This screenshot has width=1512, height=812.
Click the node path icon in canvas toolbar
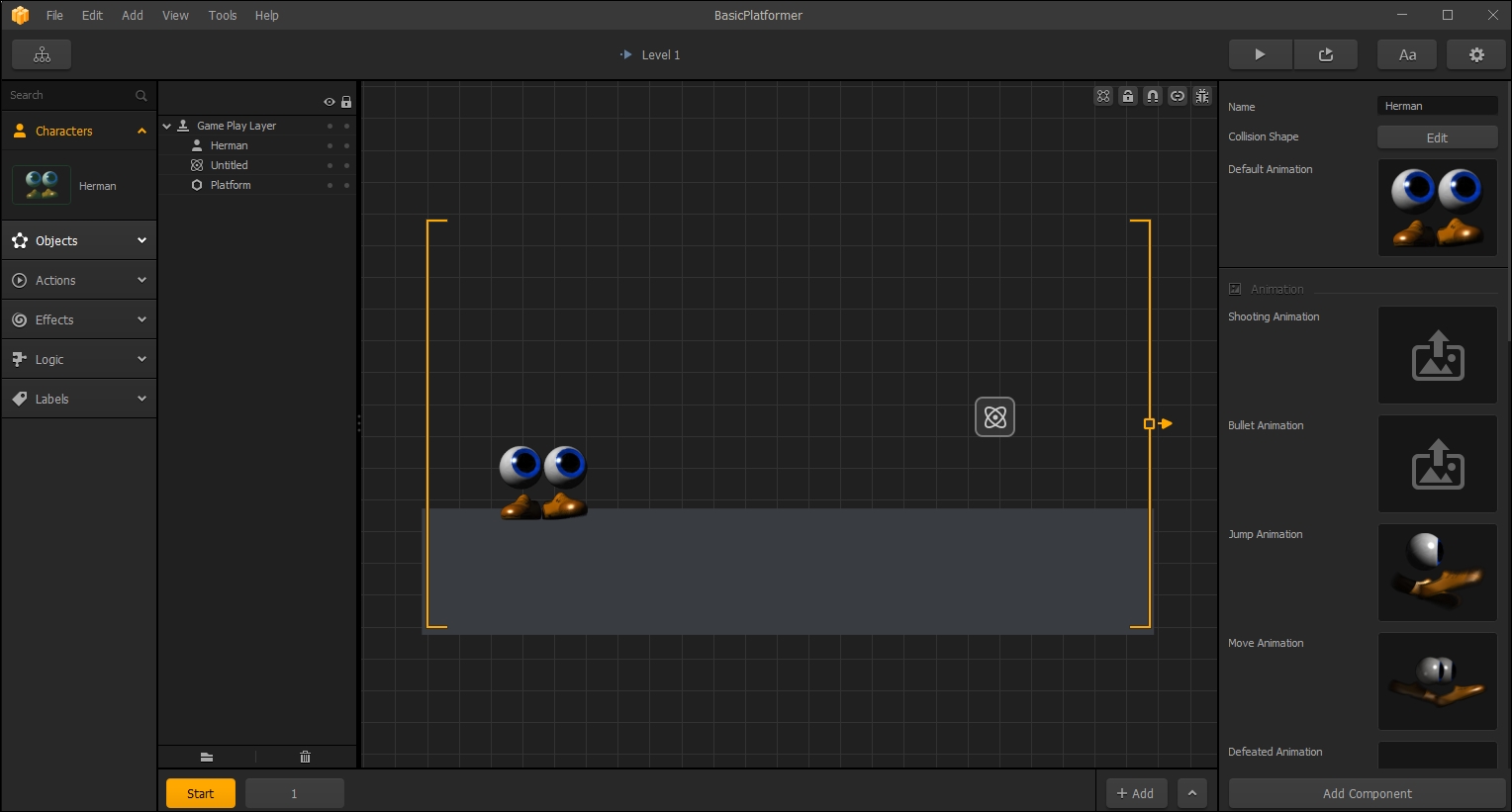(x=1103, y=96)
